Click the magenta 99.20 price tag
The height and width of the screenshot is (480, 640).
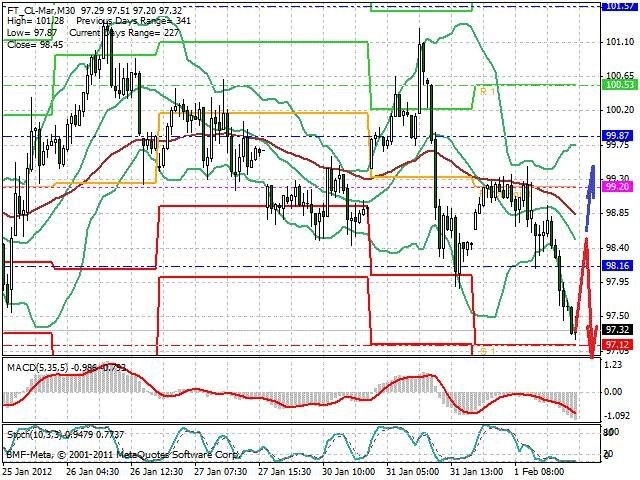tap(618, 187)
